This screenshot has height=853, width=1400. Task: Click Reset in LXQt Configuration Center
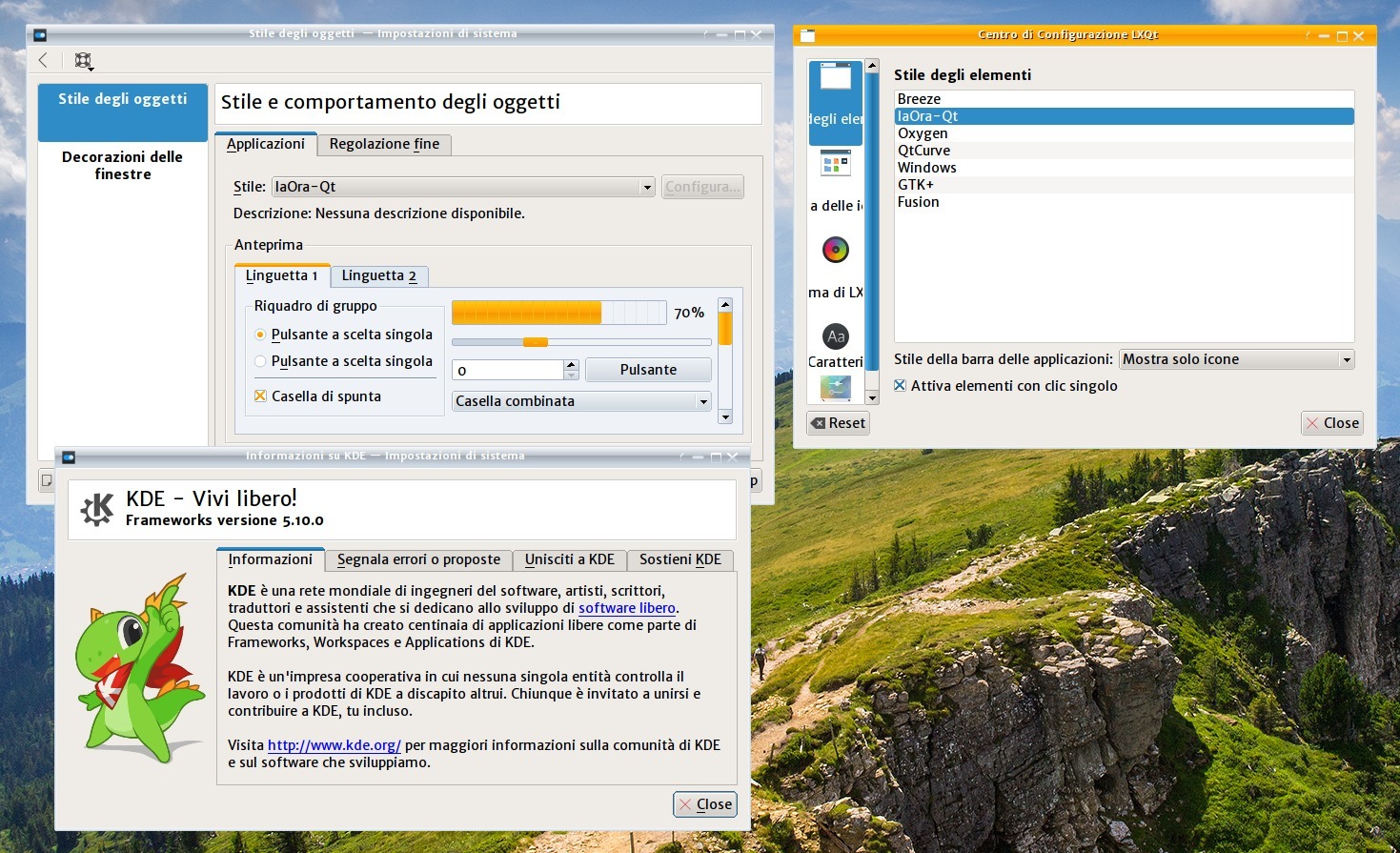click(838, 423)
